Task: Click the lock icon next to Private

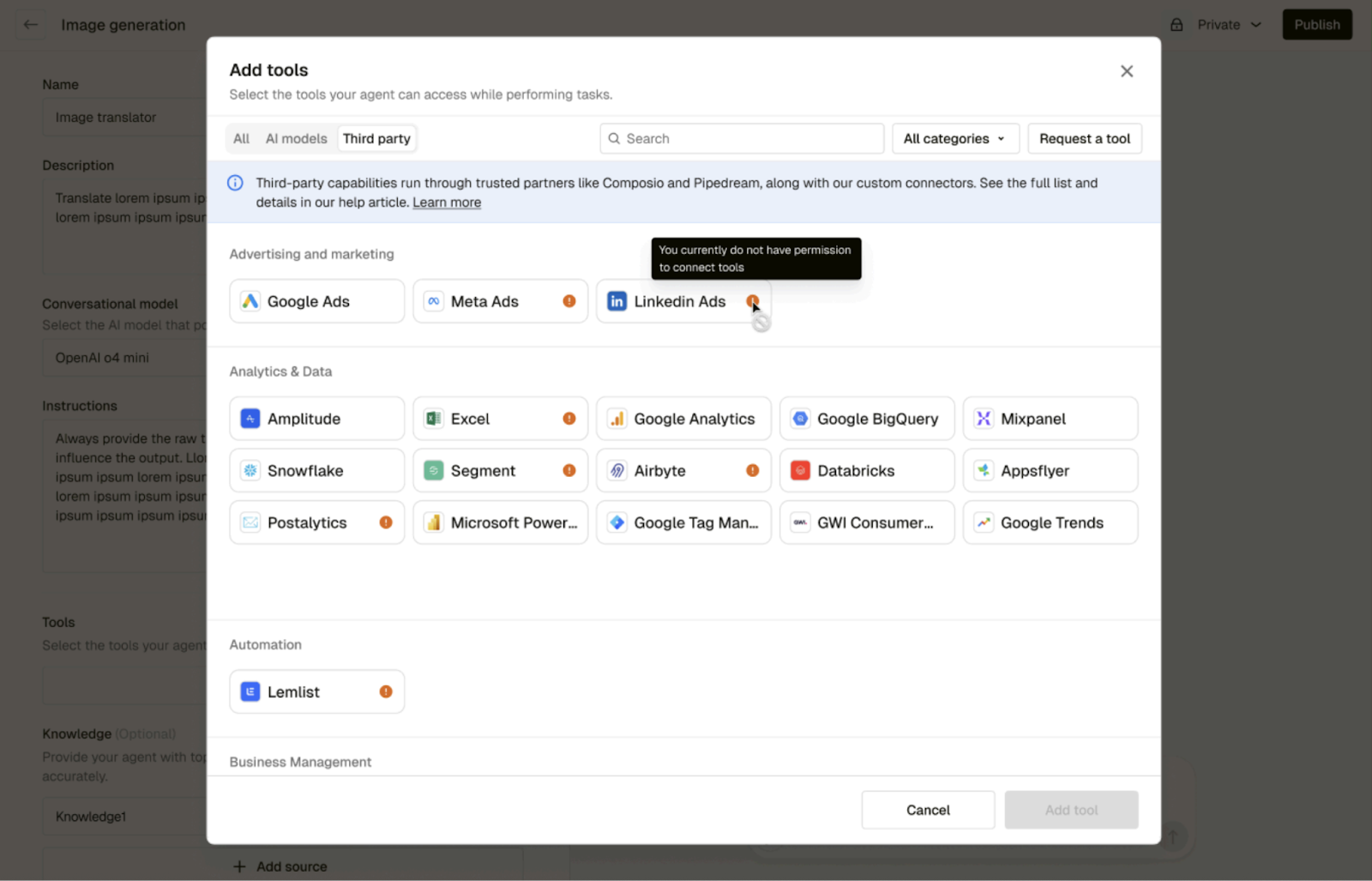Action: click(x=1177, y=25)
